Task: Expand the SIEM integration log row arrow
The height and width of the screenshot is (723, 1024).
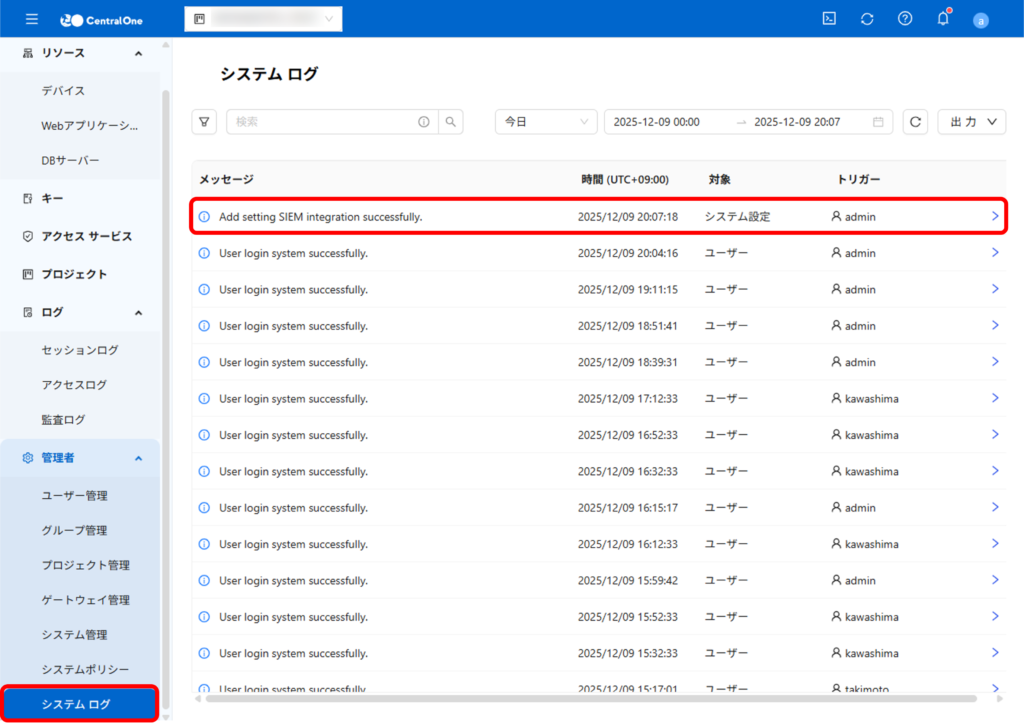Action: pyautogui.click(x=994, y=216)
